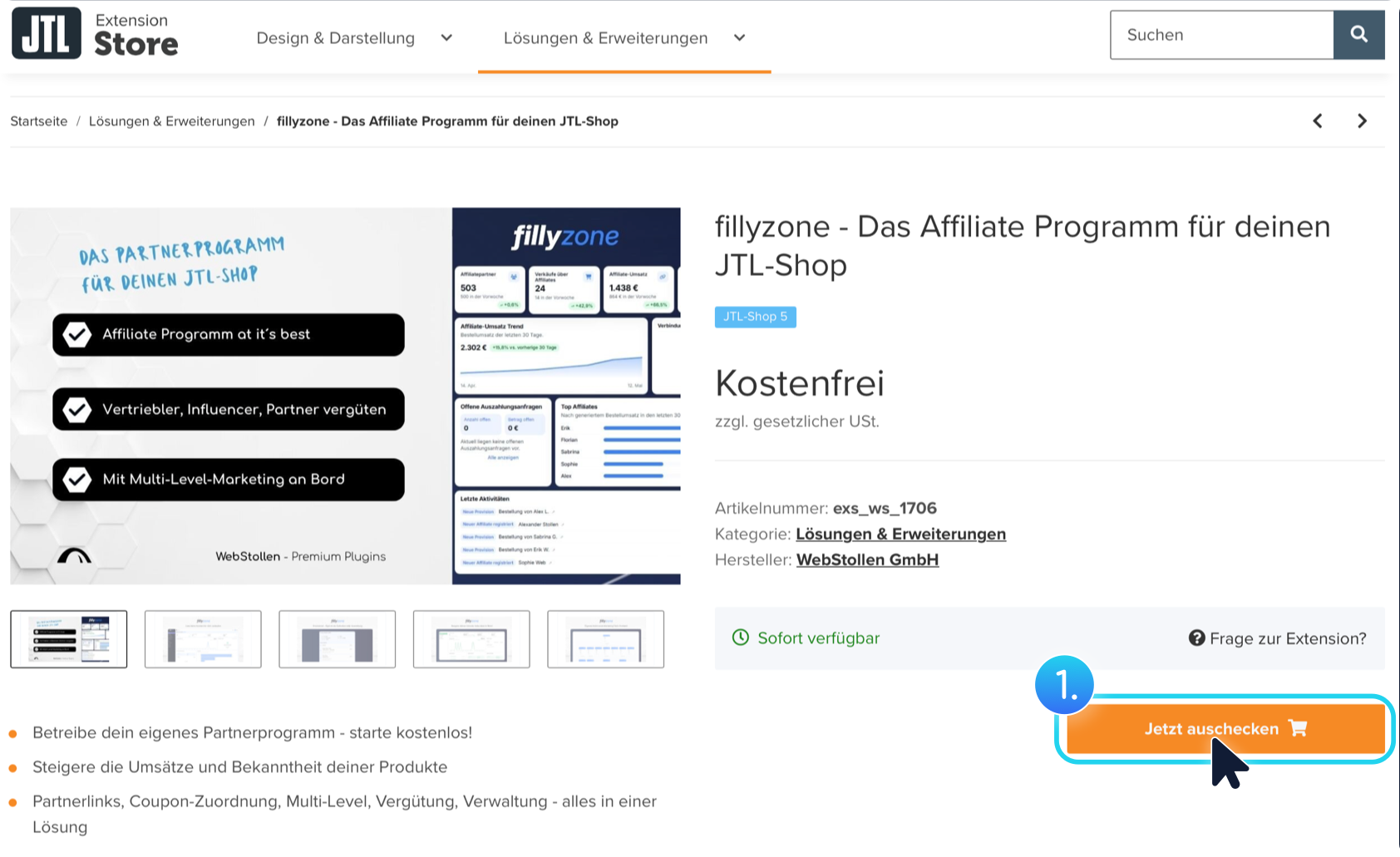Click Frage zur Extension? link
1400x857 pixels.
click(x=1278, y=638)
